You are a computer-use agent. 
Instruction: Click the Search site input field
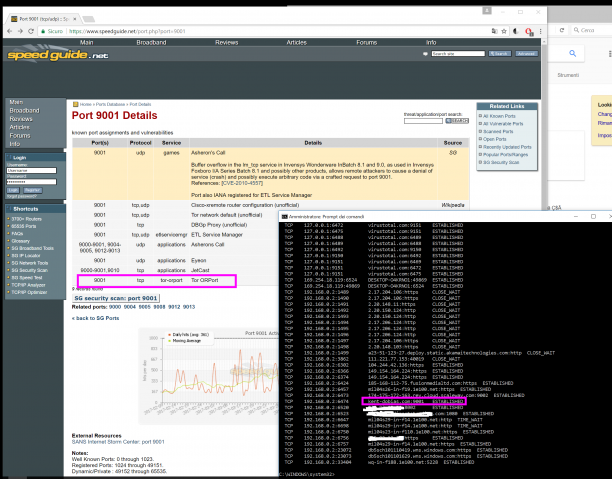click(458, 53)
